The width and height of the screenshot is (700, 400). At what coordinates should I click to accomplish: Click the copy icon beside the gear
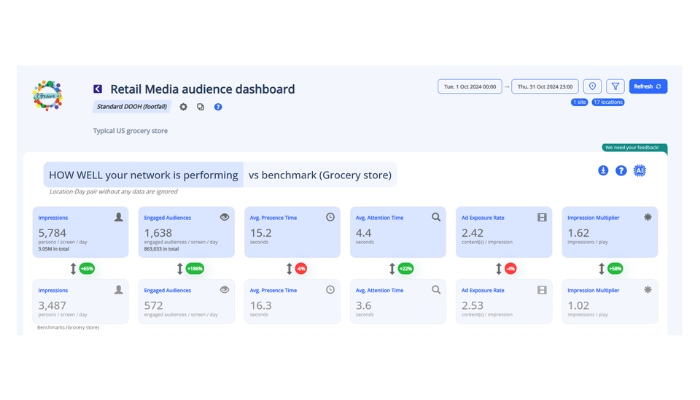click(x=200, y=106)
